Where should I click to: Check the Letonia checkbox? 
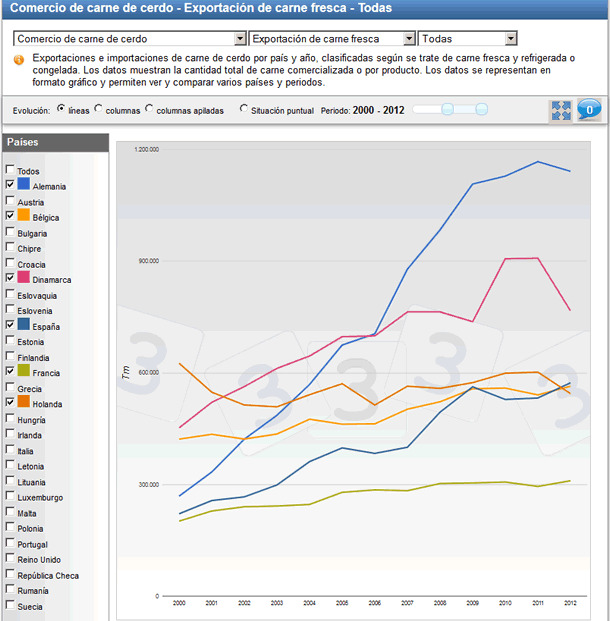[x=10, y=464]
